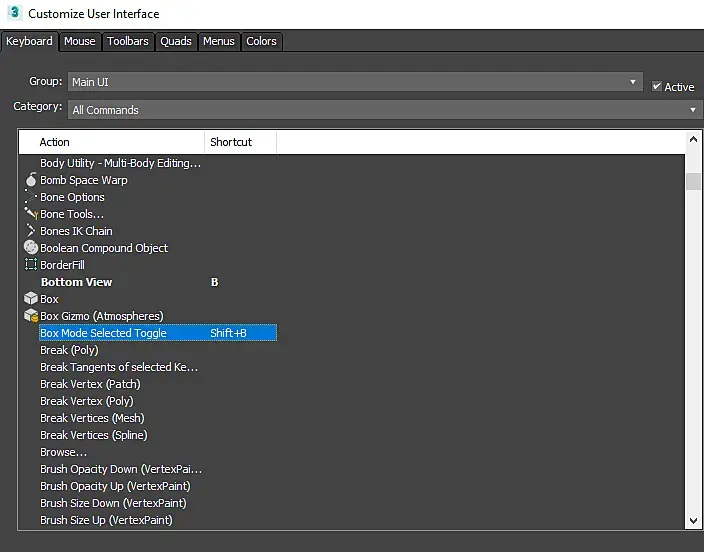Select the Colors tab
704x552 pixels.
(x=261, y=41)
